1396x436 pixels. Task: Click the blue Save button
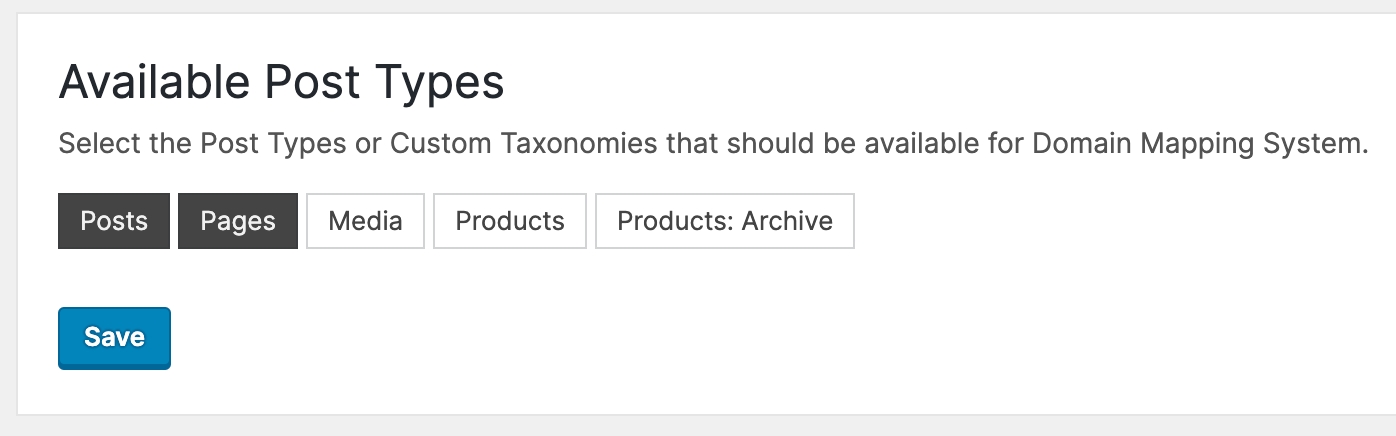coord(114,338)
